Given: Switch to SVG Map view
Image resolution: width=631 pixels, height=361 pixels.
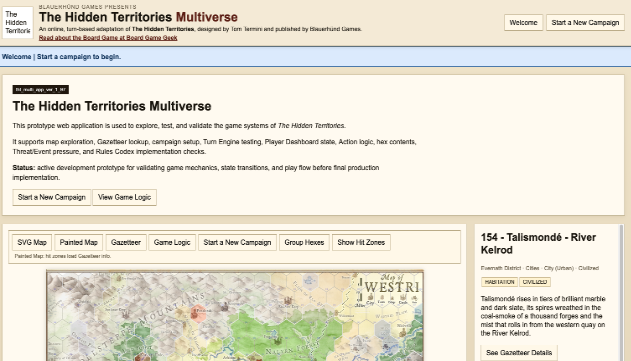Looking at the screenshot, I should [x=32, y=242].
